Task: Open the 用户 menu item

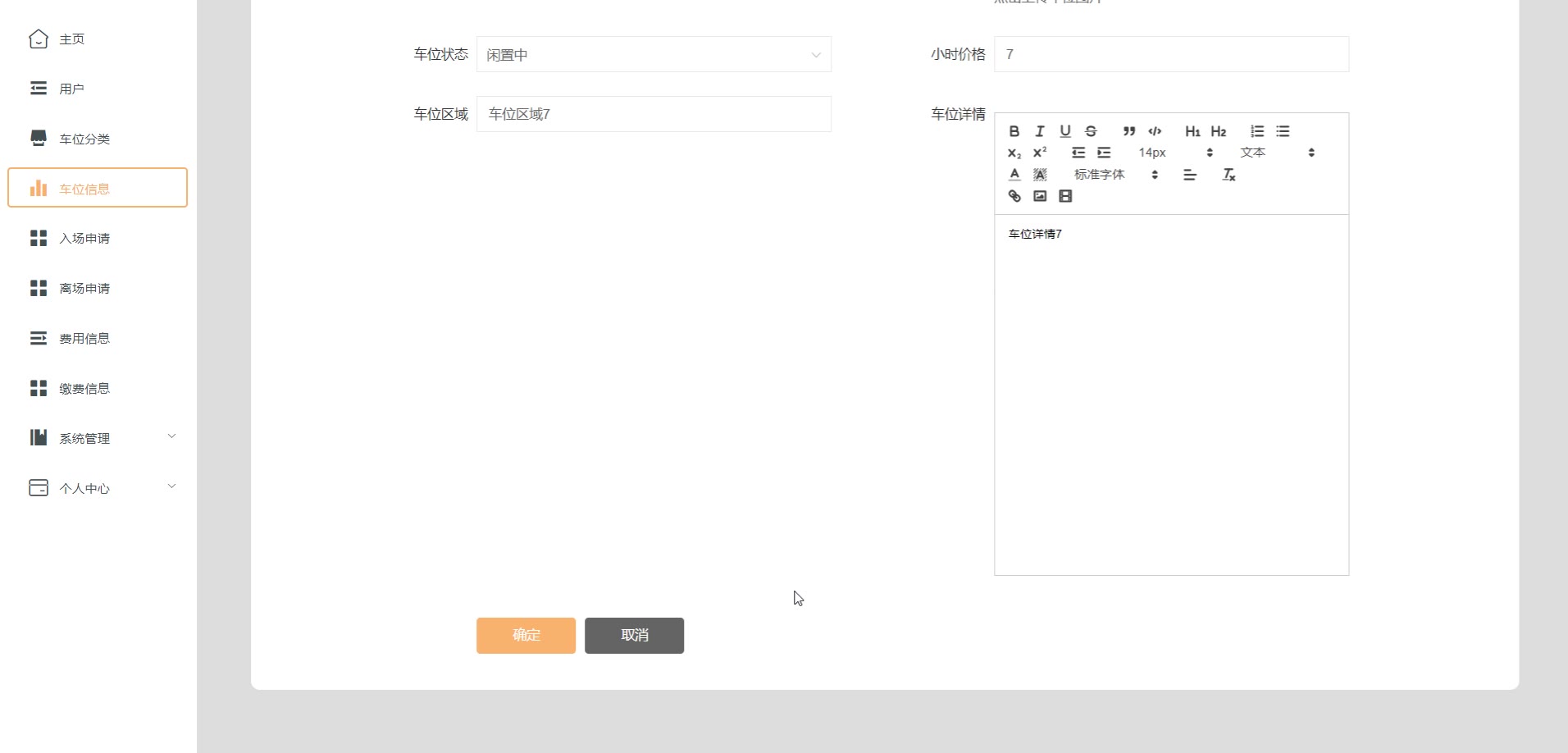Action: [x=98, y=89]
